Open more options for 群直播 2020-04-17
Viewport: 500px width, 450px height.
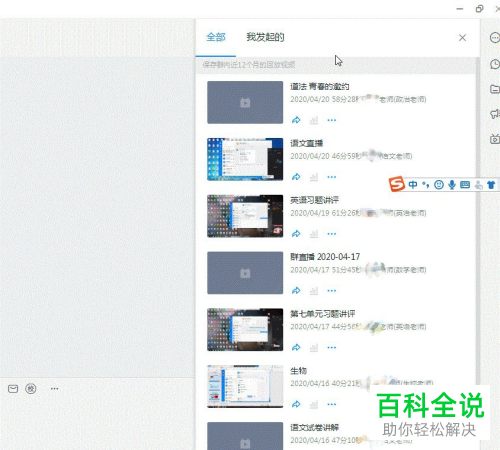tap(332, 291)
